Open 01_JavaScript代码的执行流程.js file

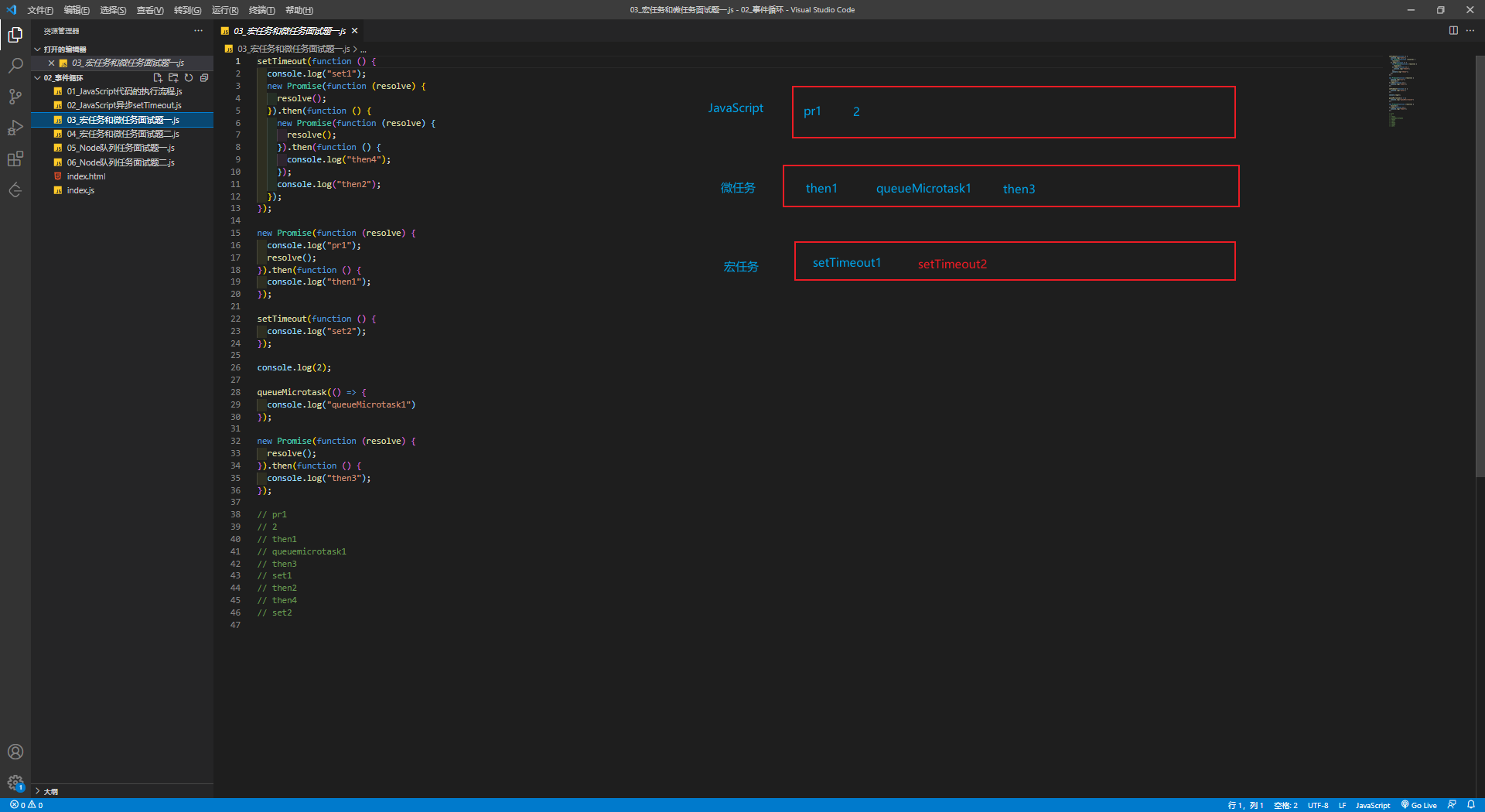(x=124, y=91)
